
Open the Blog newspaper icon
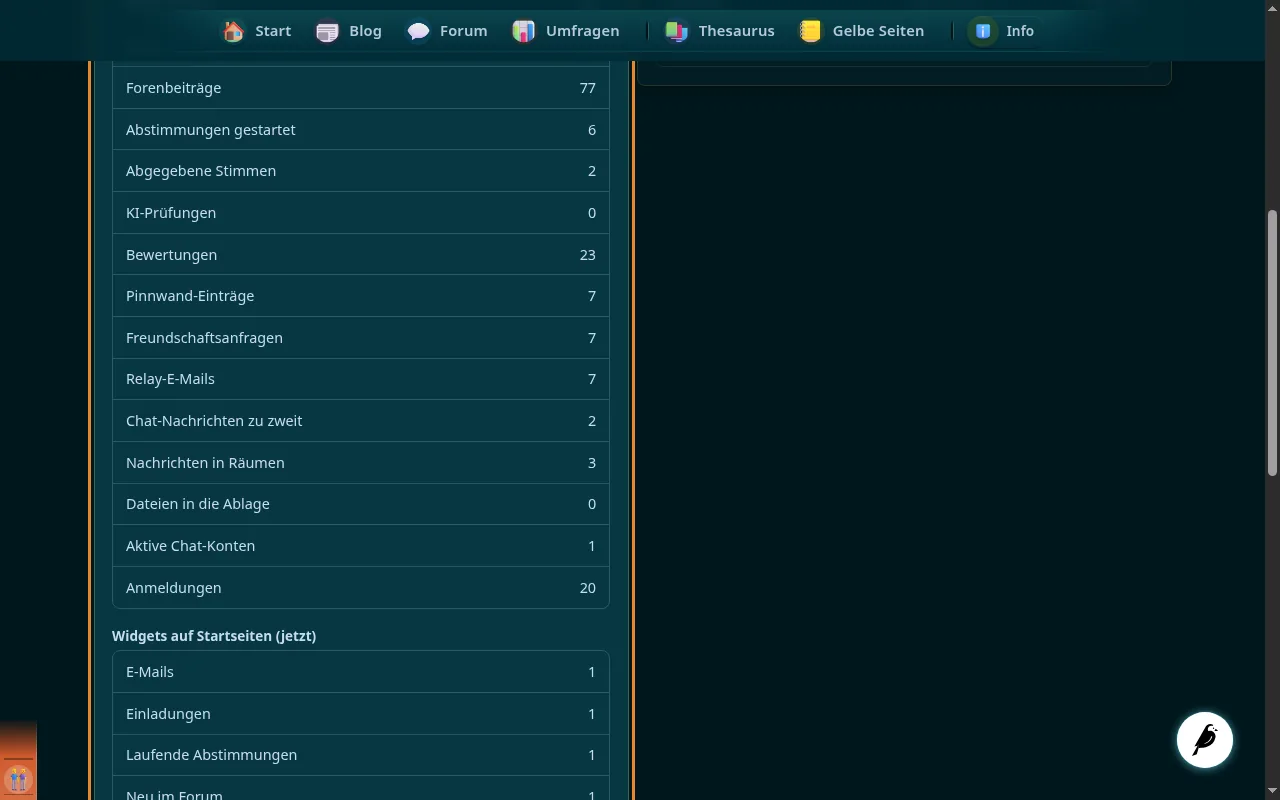tap(327, 31)
